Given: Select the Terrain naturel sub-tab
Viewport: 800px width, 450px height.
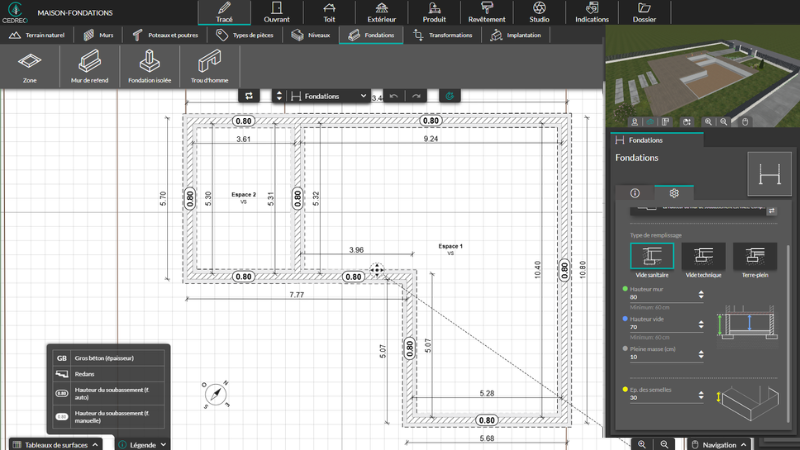Looking at the screenshot, I should pos(37,35).
